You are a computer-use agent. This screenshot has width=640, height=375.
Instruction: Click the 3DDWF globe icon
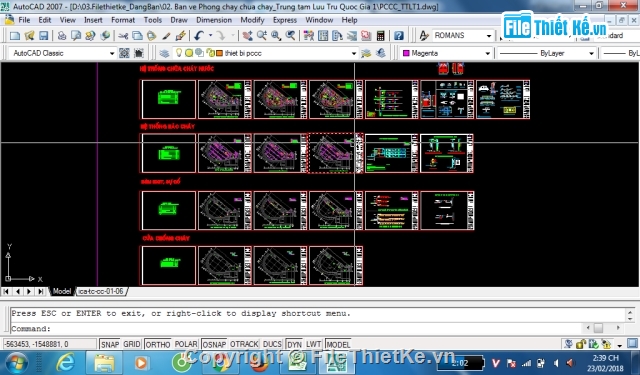(x=105, y=36)
